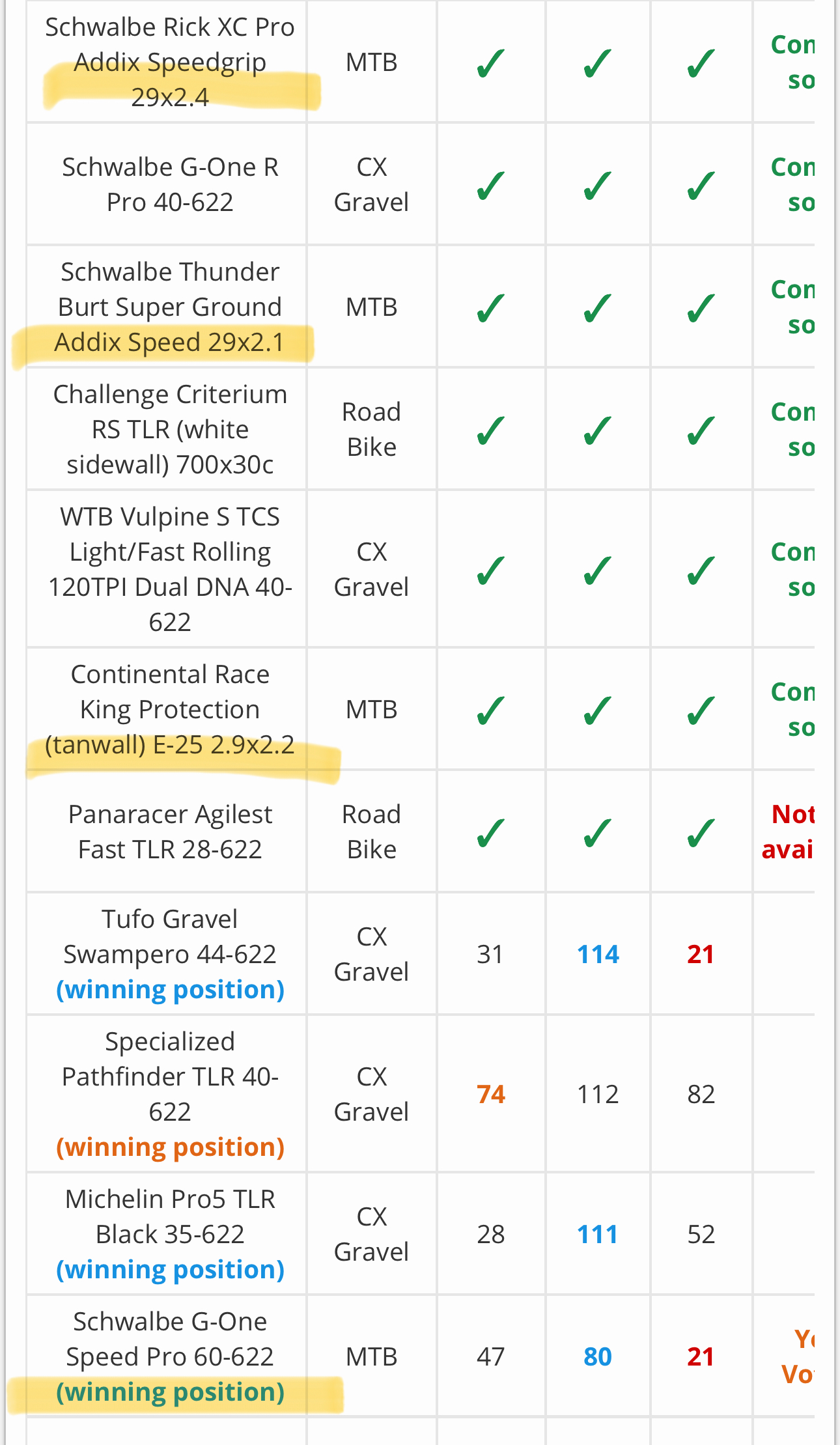
Task: Open the blue winning position link under Tufo Swampero
Action: [x=170, y=990]
